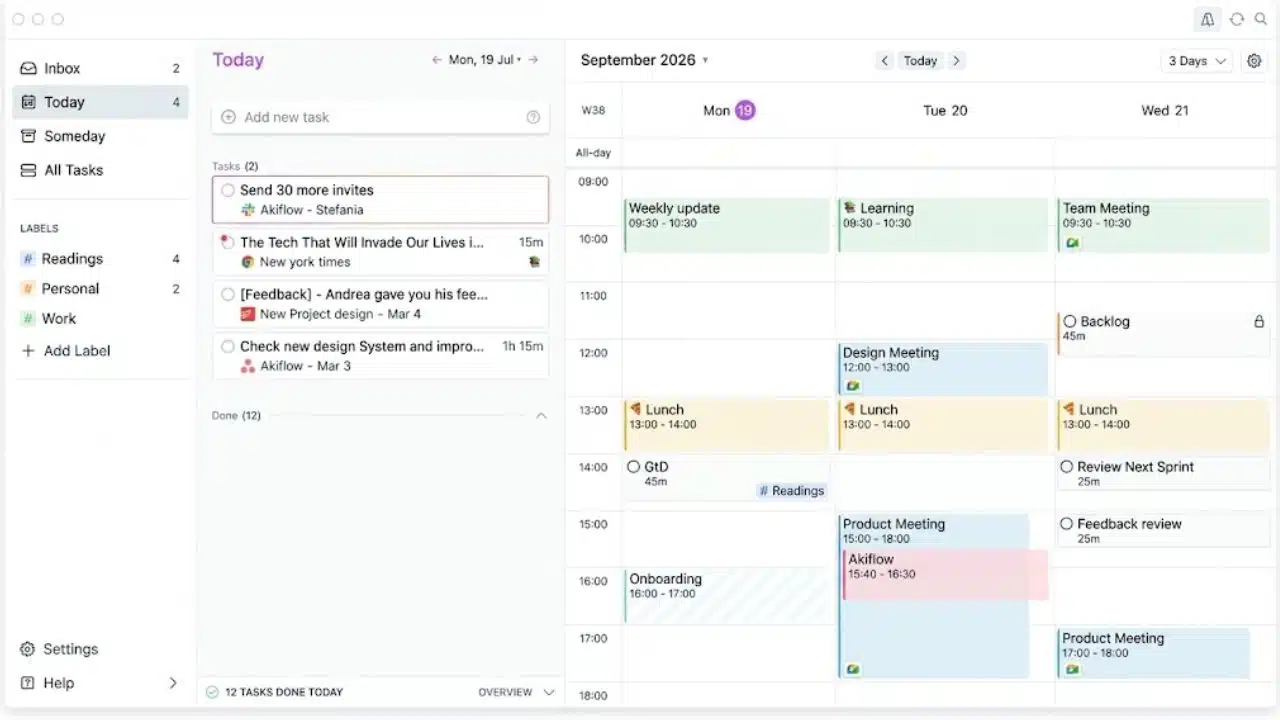
Task: Click the Add new task input field
Action: point(380,117)
